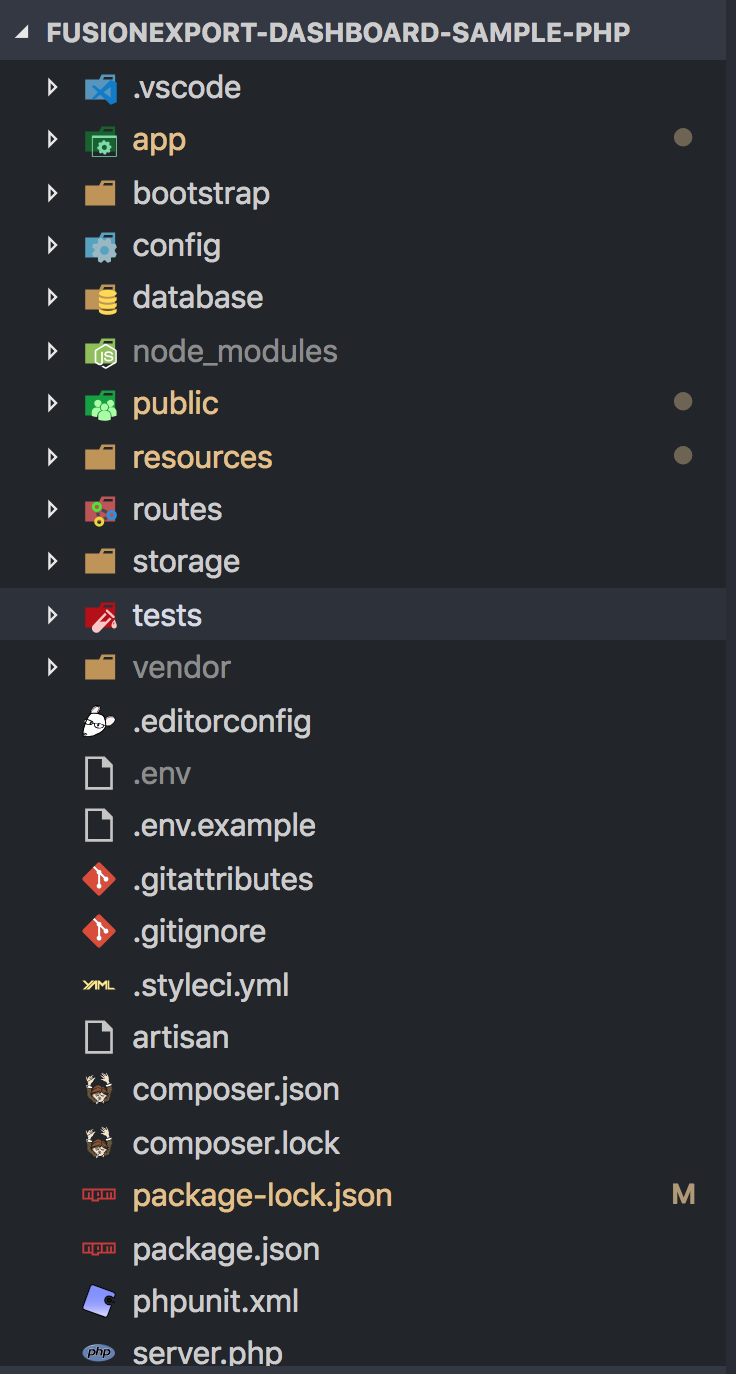
Task: Open the artisan file
Action: click(x=180, y=1037)
